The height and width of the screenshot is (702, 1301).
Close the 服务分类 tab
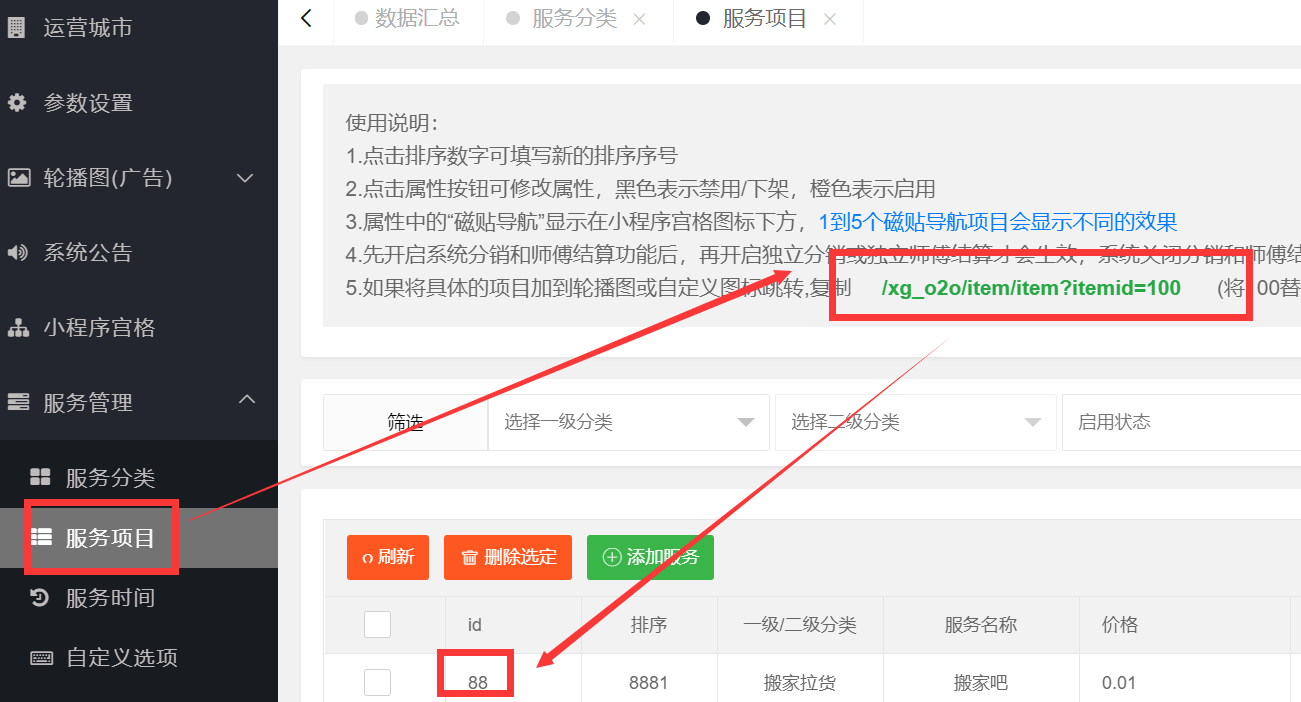(x=639, y=19)
